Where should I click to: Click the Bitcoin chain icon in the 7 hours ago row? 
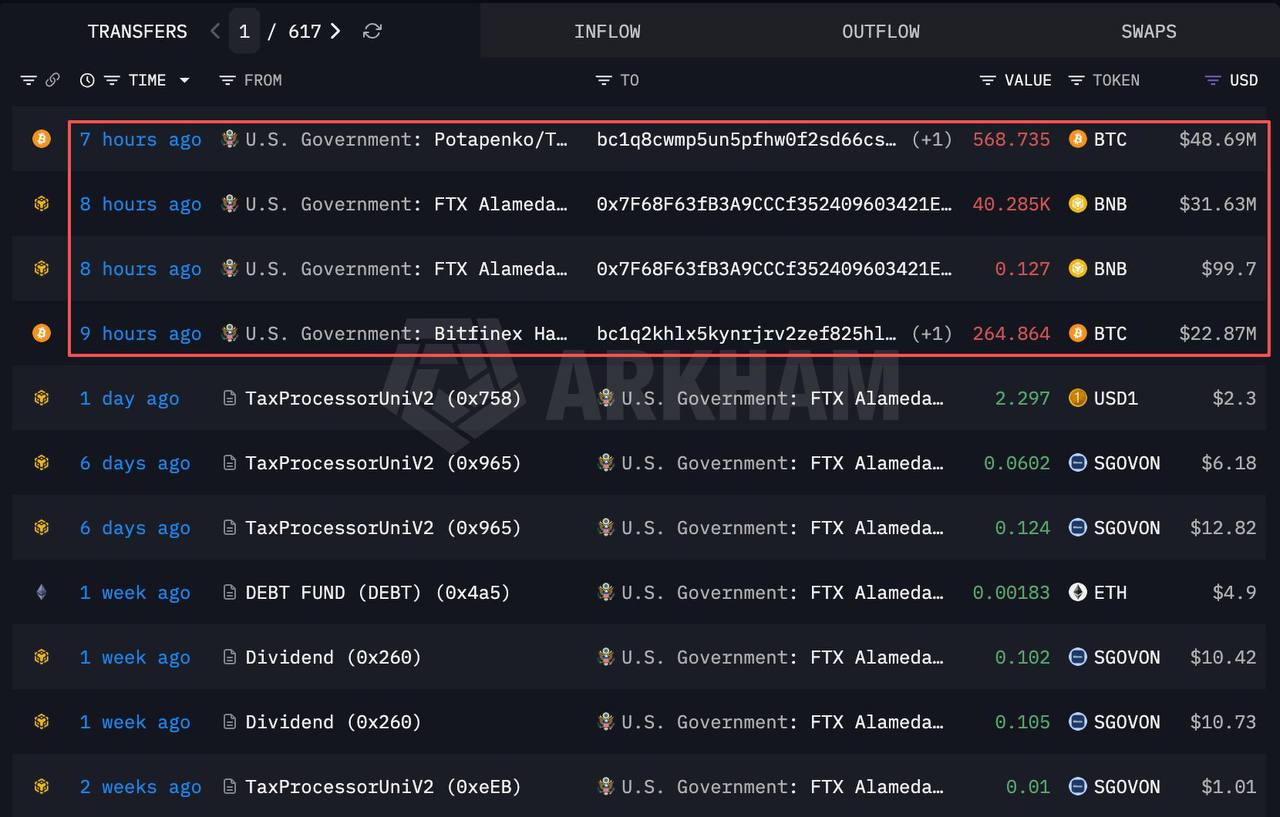point(41,138)
